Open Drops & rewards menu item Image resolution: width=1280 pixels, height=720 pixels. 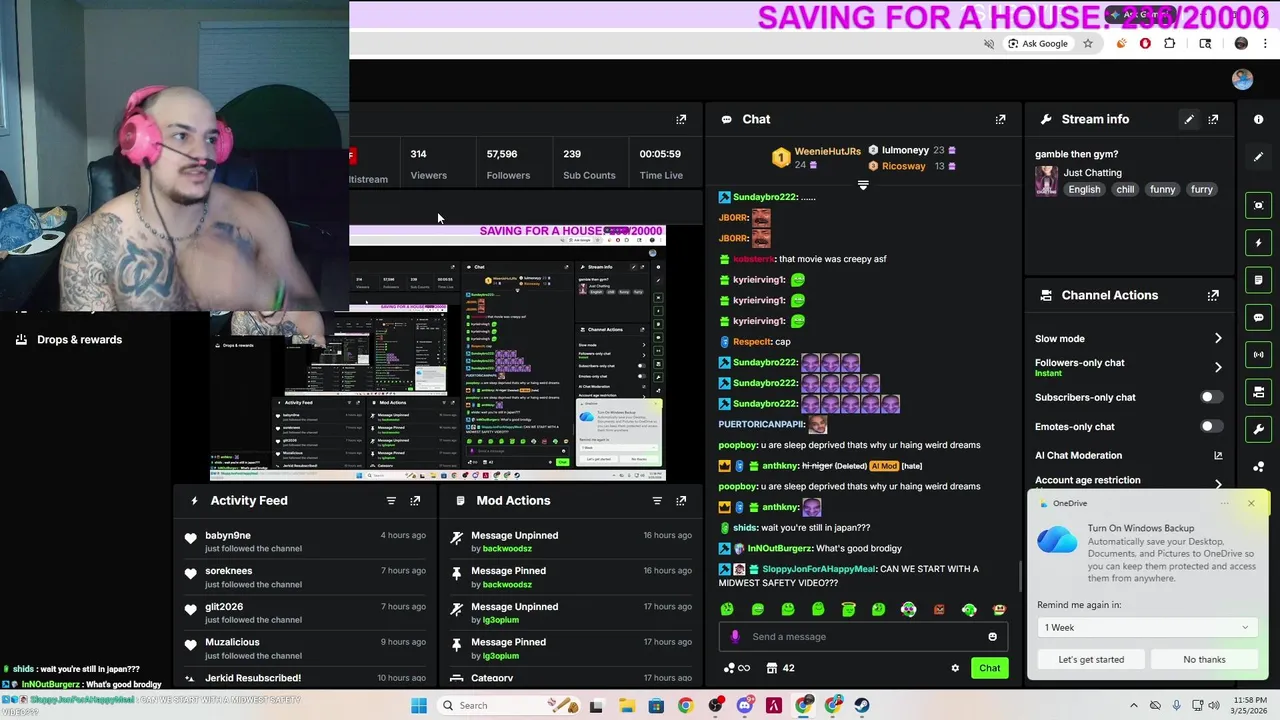[69, 339]
